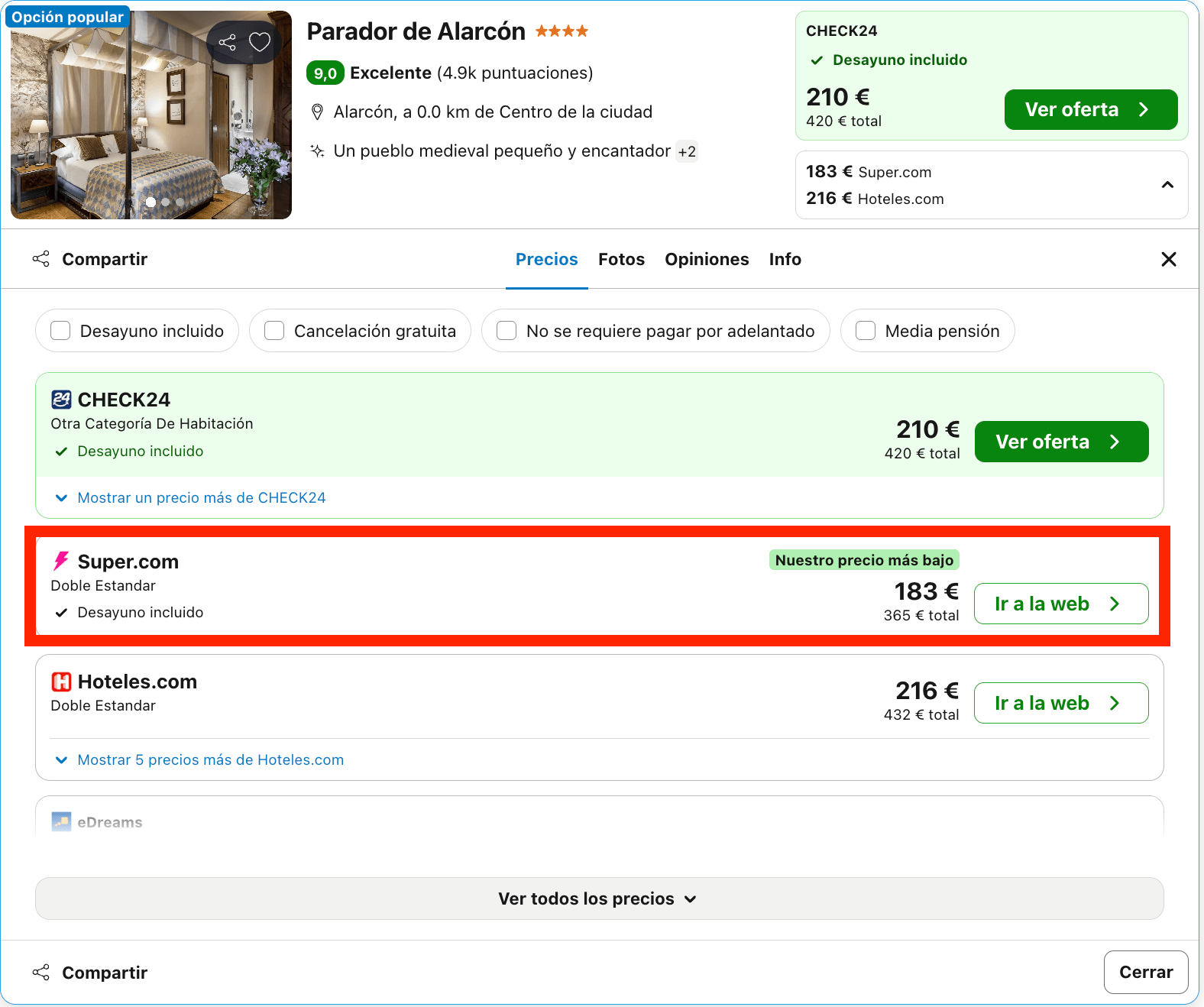Open the hotel room photo thumbnail
The height and width of the screenshot is (1007, 1204).
coord(151,115)
